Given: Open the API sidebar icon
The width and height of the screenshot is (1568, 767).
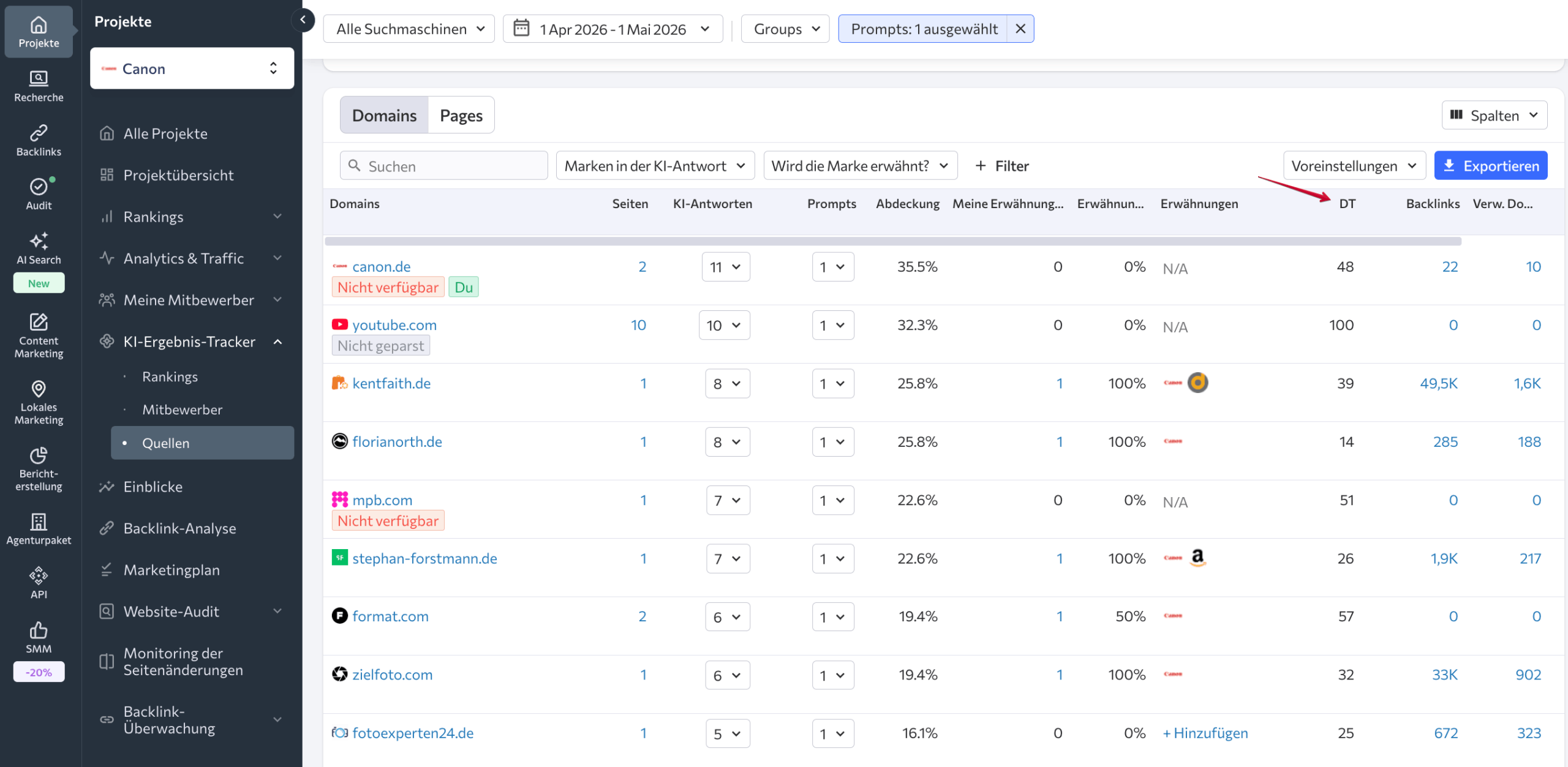Looking at the screenshot, I should point(39,583).
